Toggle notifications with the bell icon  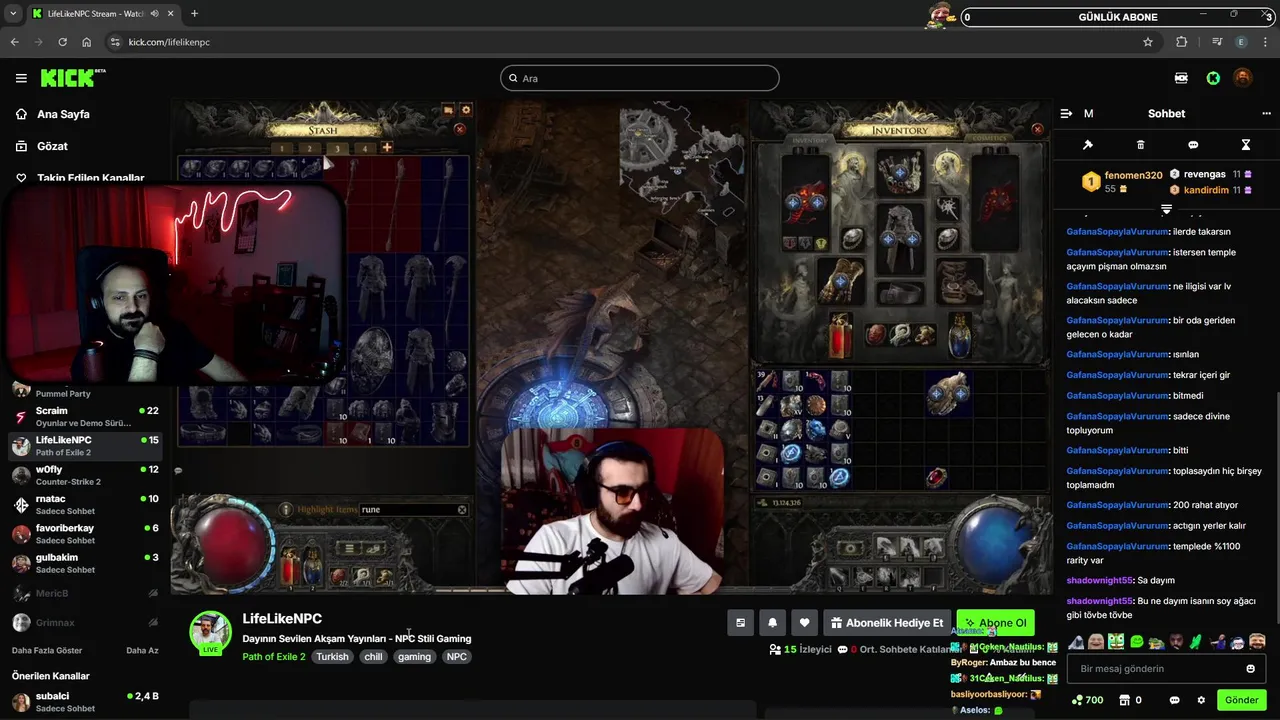[x=772, y=623]
